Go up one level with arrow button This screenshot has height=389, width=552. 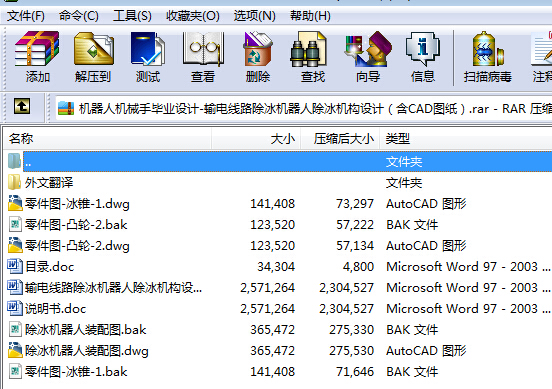tap(22, 106)
